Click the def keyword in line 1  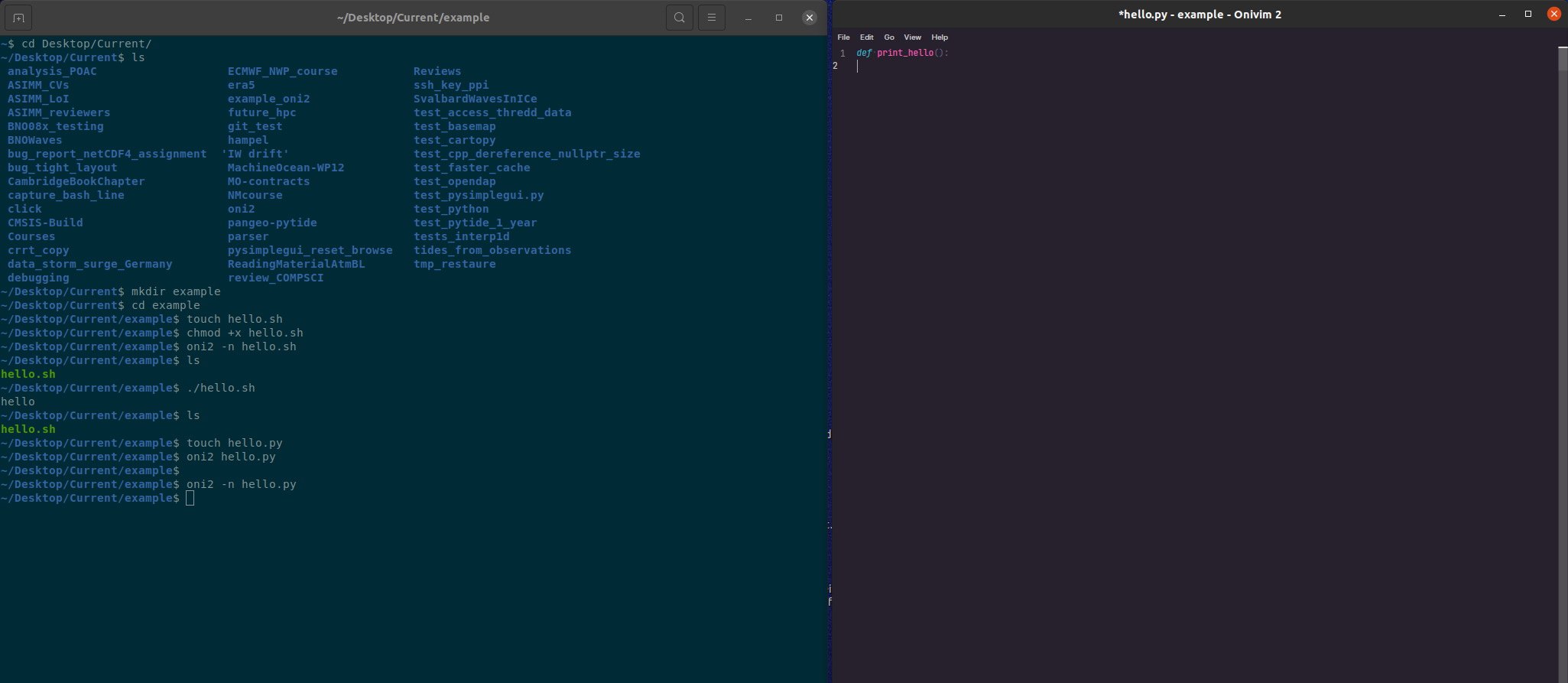[x=864, y=53]
